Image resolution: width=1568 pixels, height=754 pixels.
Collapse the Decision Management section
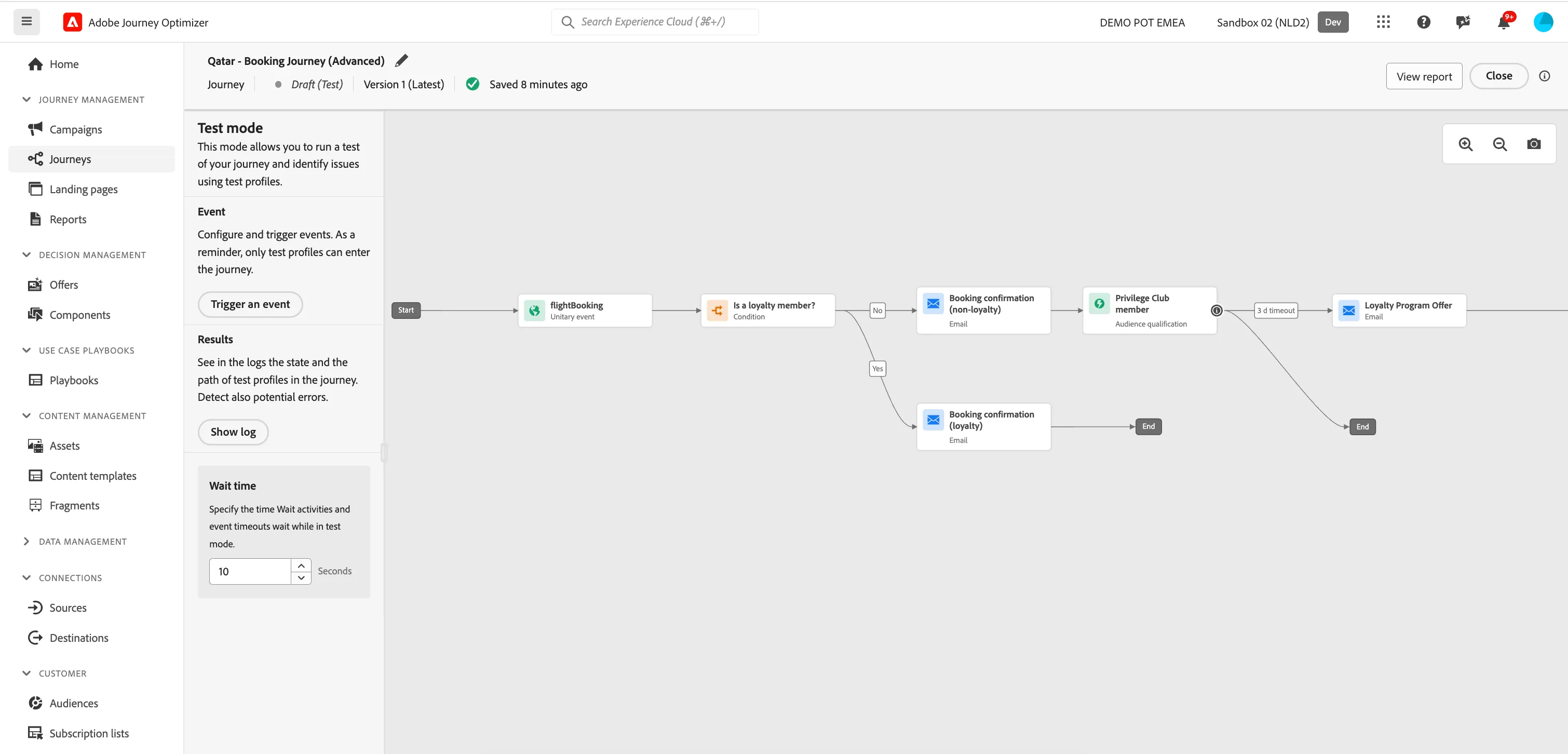click(26, 254)
